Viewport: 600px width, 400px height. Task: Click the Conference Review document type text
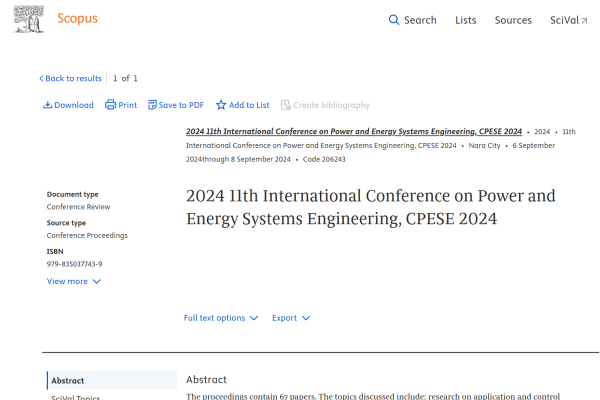point(78,207)
